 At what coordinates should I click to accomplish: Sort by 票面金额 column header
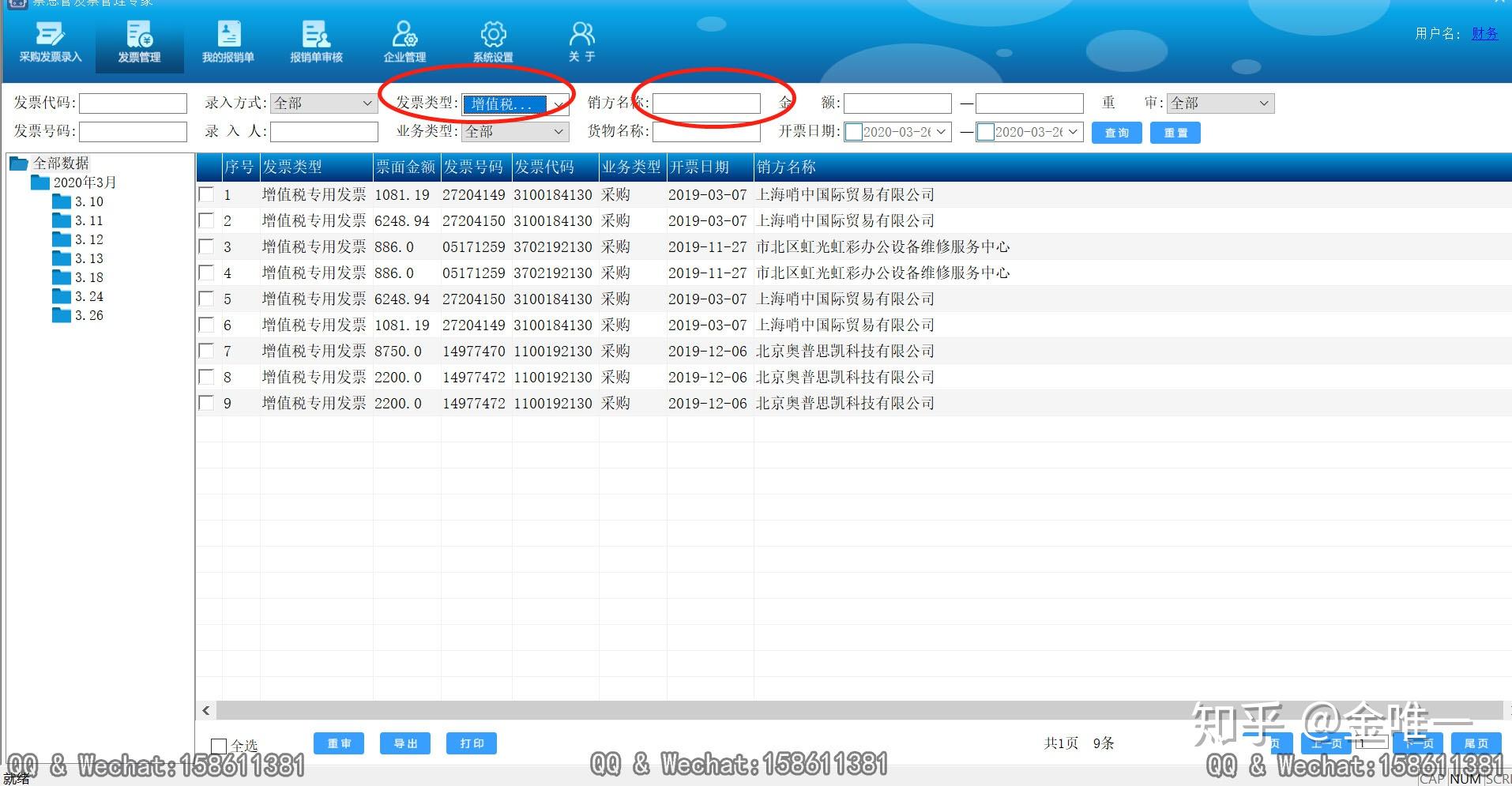coord(406,167)
